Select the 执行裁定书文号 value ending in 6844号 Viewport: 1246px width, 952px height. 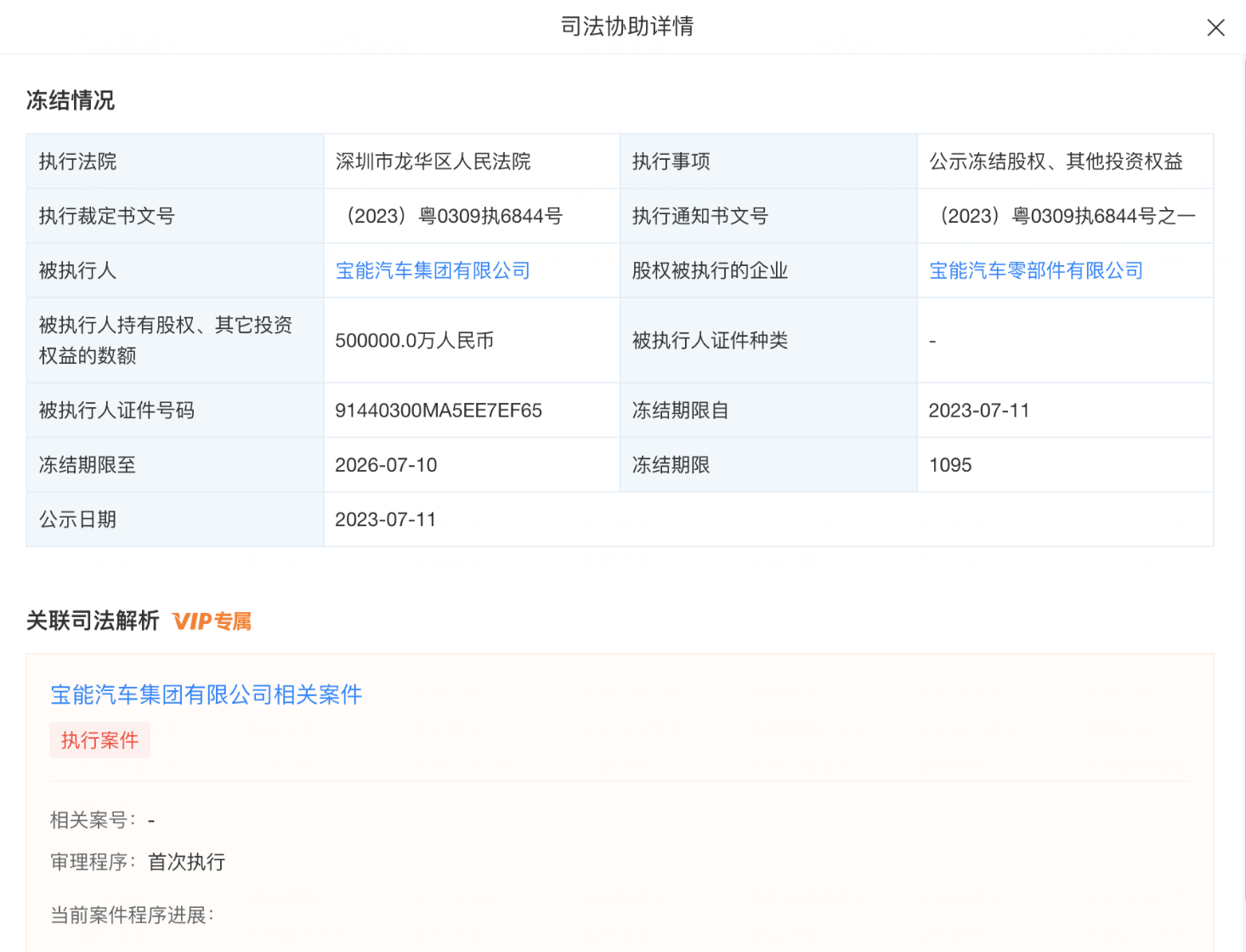pyautogui.click(x=453, y=216)
